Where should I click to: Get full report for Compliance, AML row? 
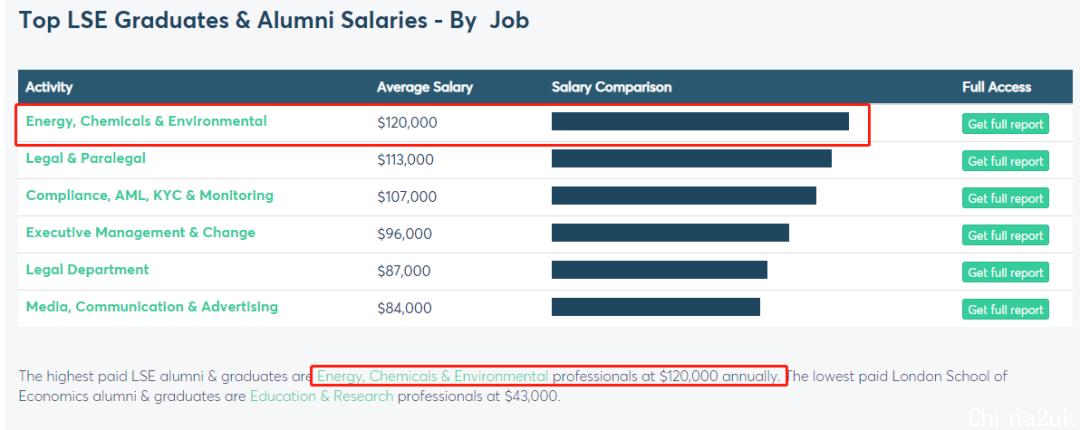coord(1006,198)
